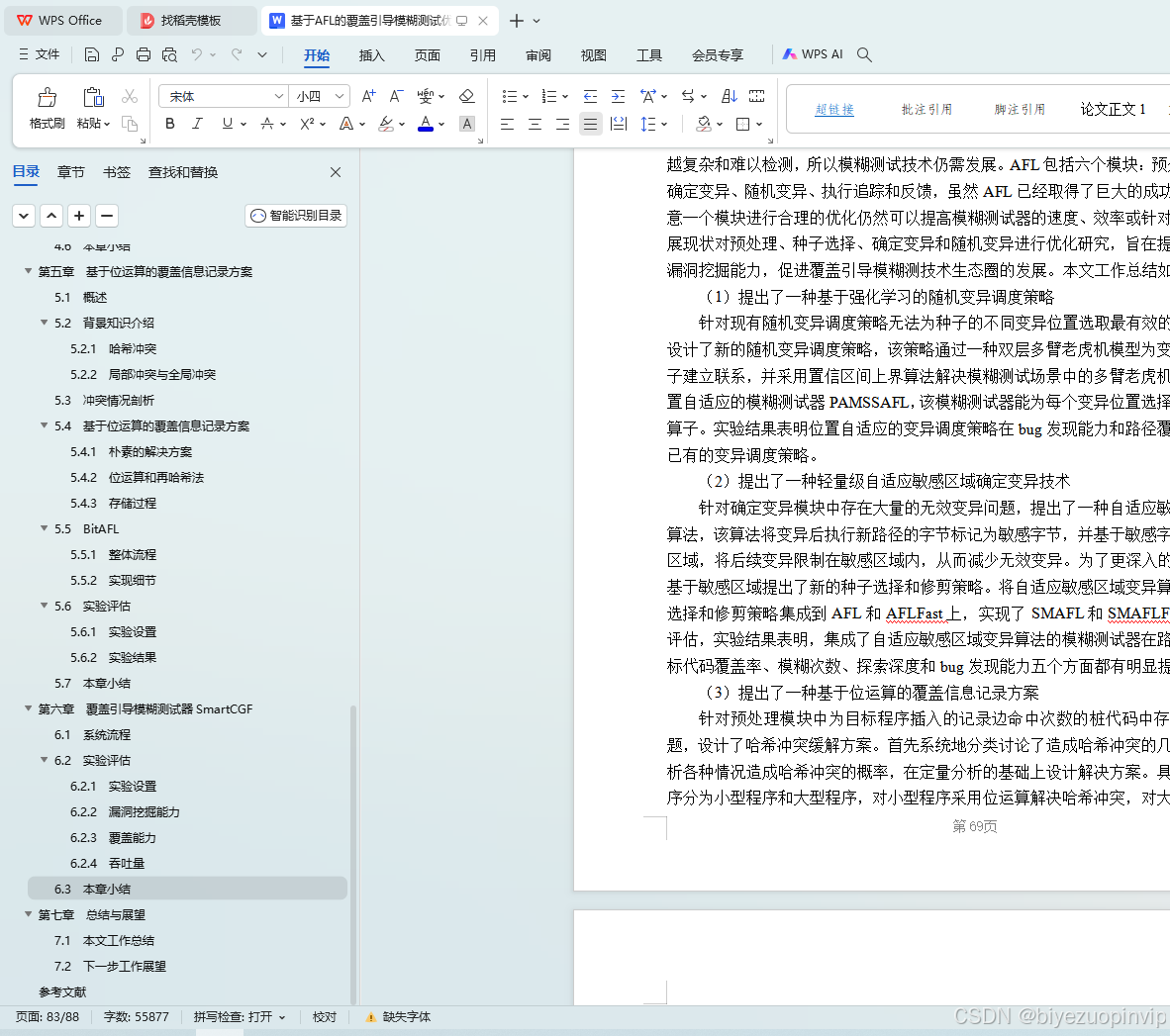Apply italic formatting
1170x1036 pixels.
coord(196,123)
